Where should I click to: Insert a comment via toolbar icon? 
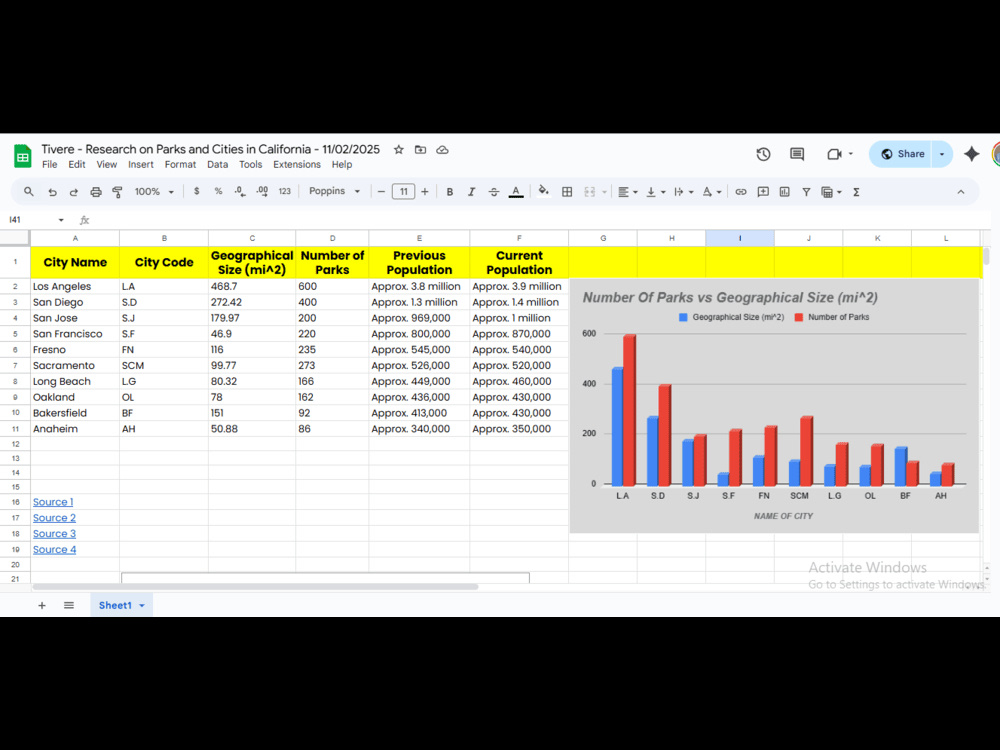coord(763,191)
